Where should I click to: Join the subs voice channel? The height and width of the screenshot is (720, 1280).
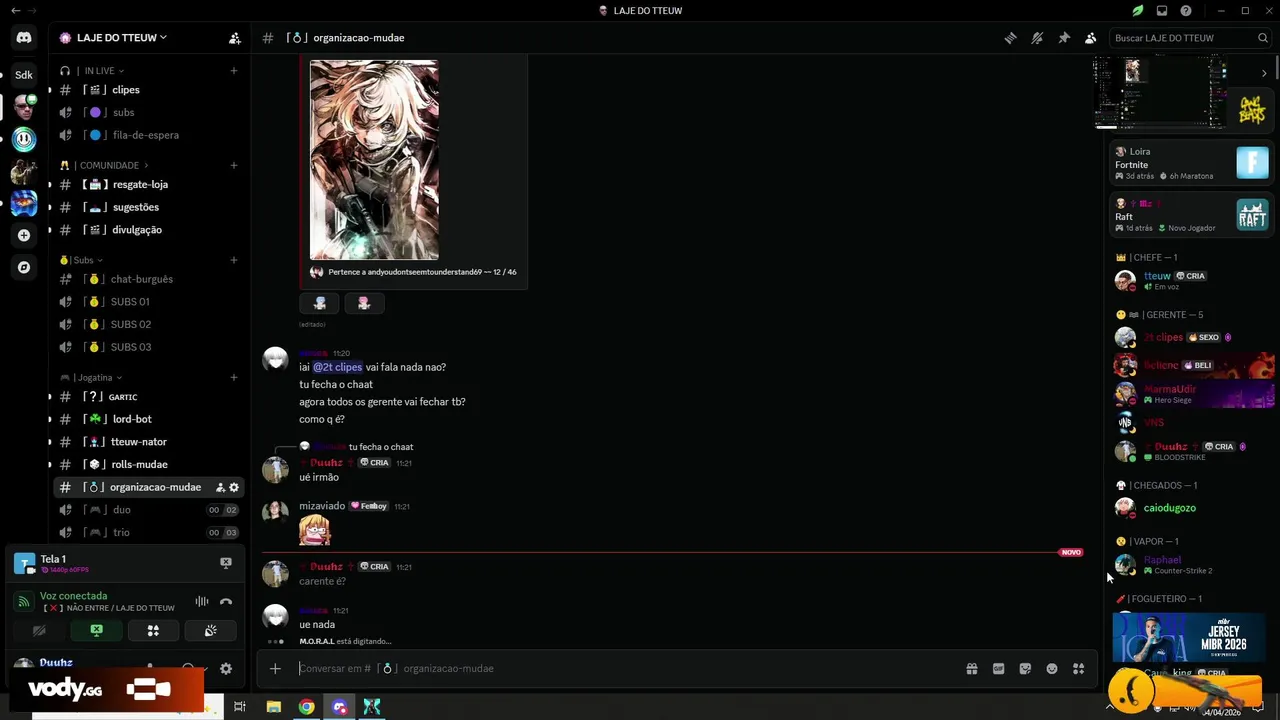pos(148,112)
